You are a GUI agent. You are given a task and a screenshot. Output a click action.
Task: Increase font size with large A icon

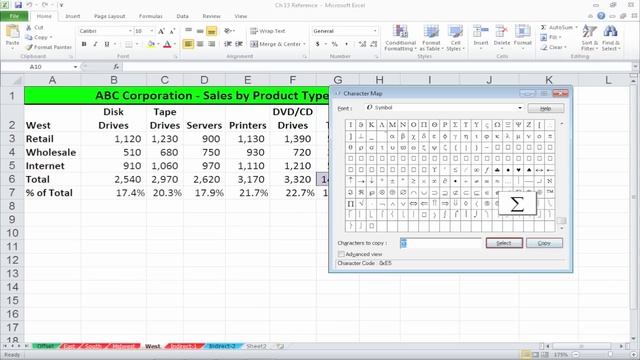click(x=161, y=31)
